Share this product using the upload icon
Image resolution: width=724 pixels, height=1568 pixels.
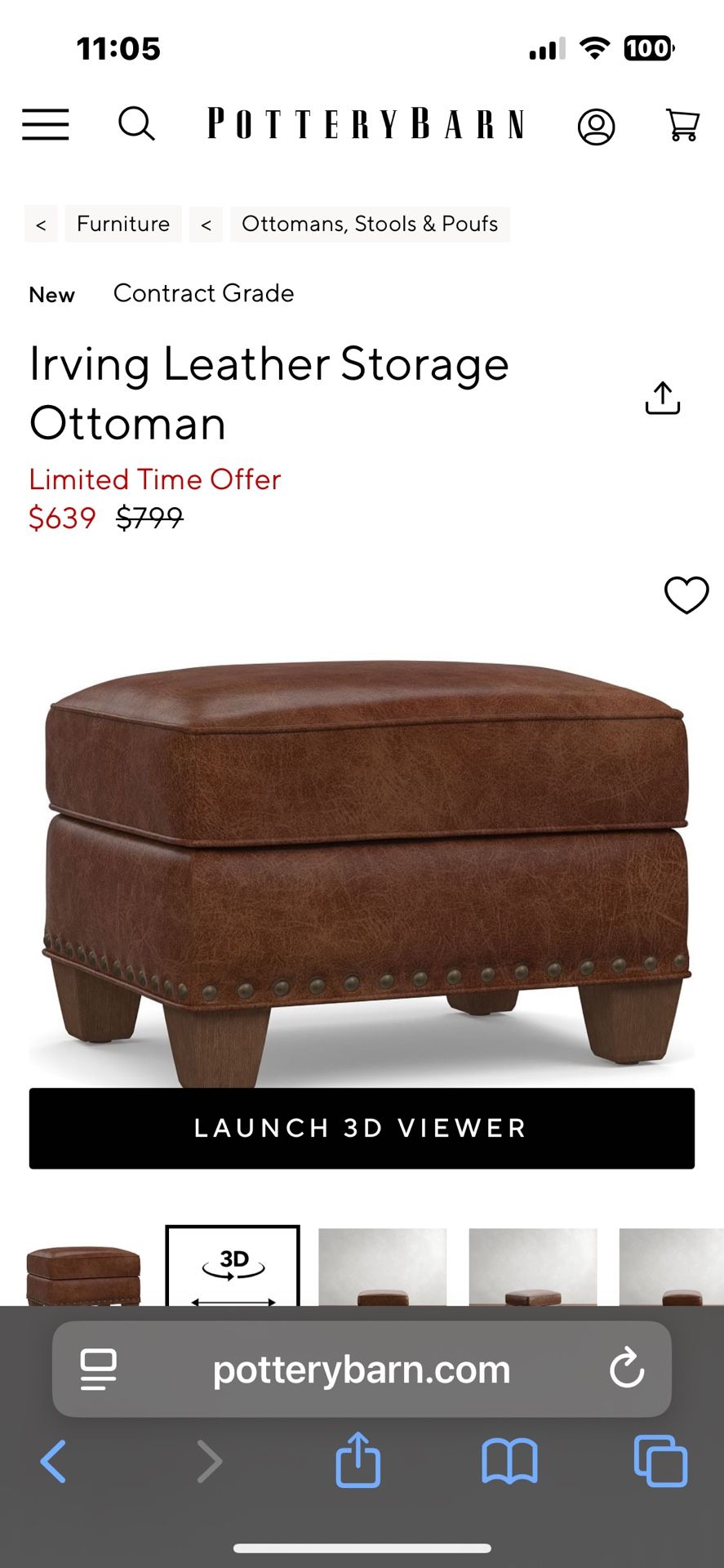662,398
